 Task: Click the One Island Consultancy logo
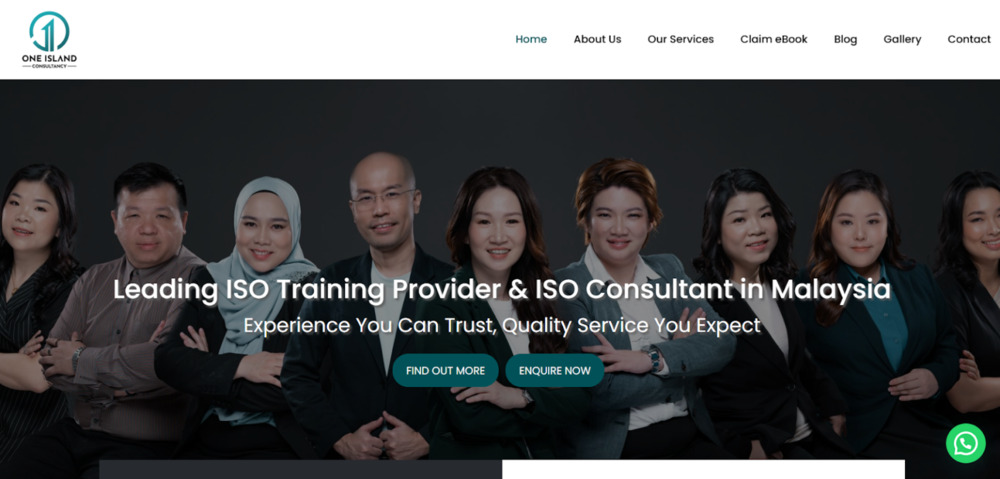tap(49, 40)
